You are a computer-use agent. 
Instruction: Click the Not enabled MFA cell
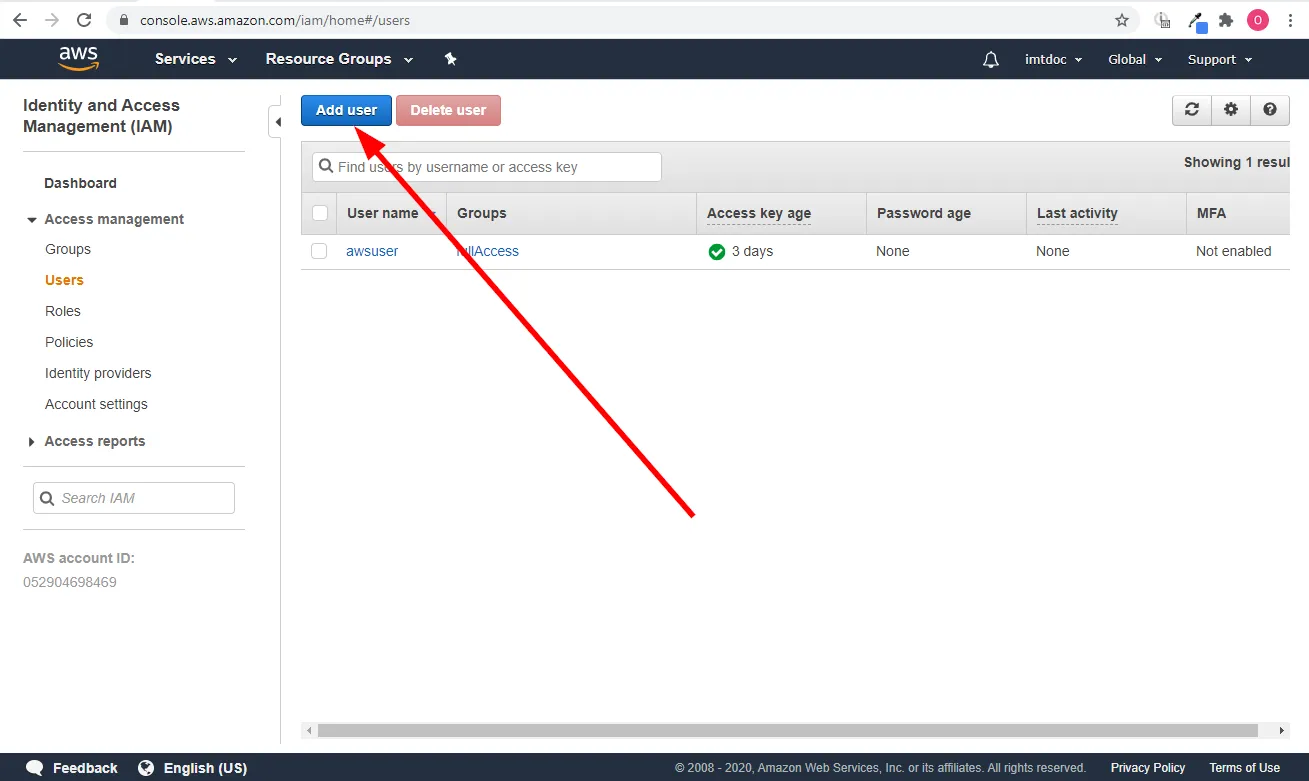1234,251
